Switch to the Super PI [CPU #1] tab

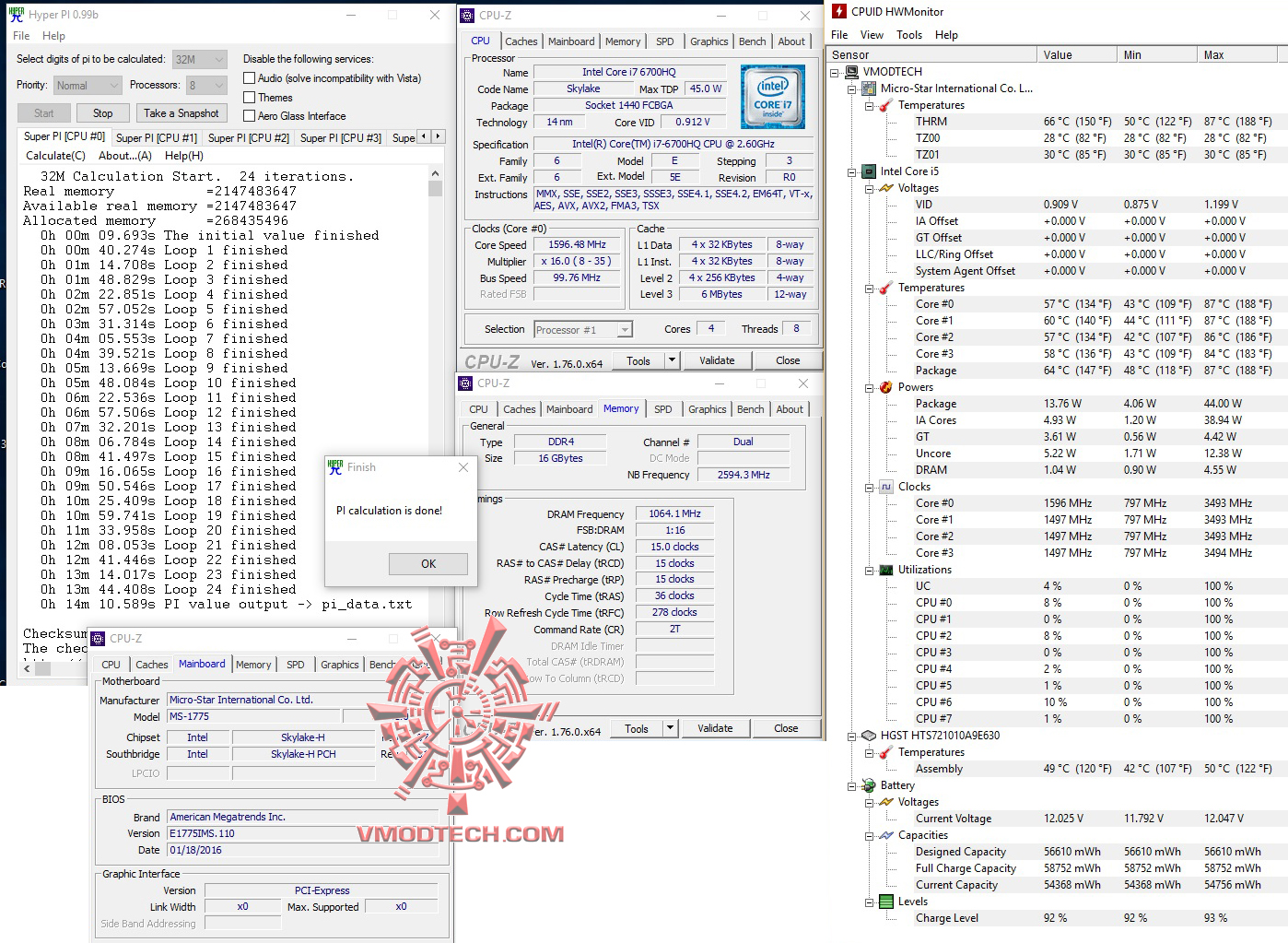[157, 137]
